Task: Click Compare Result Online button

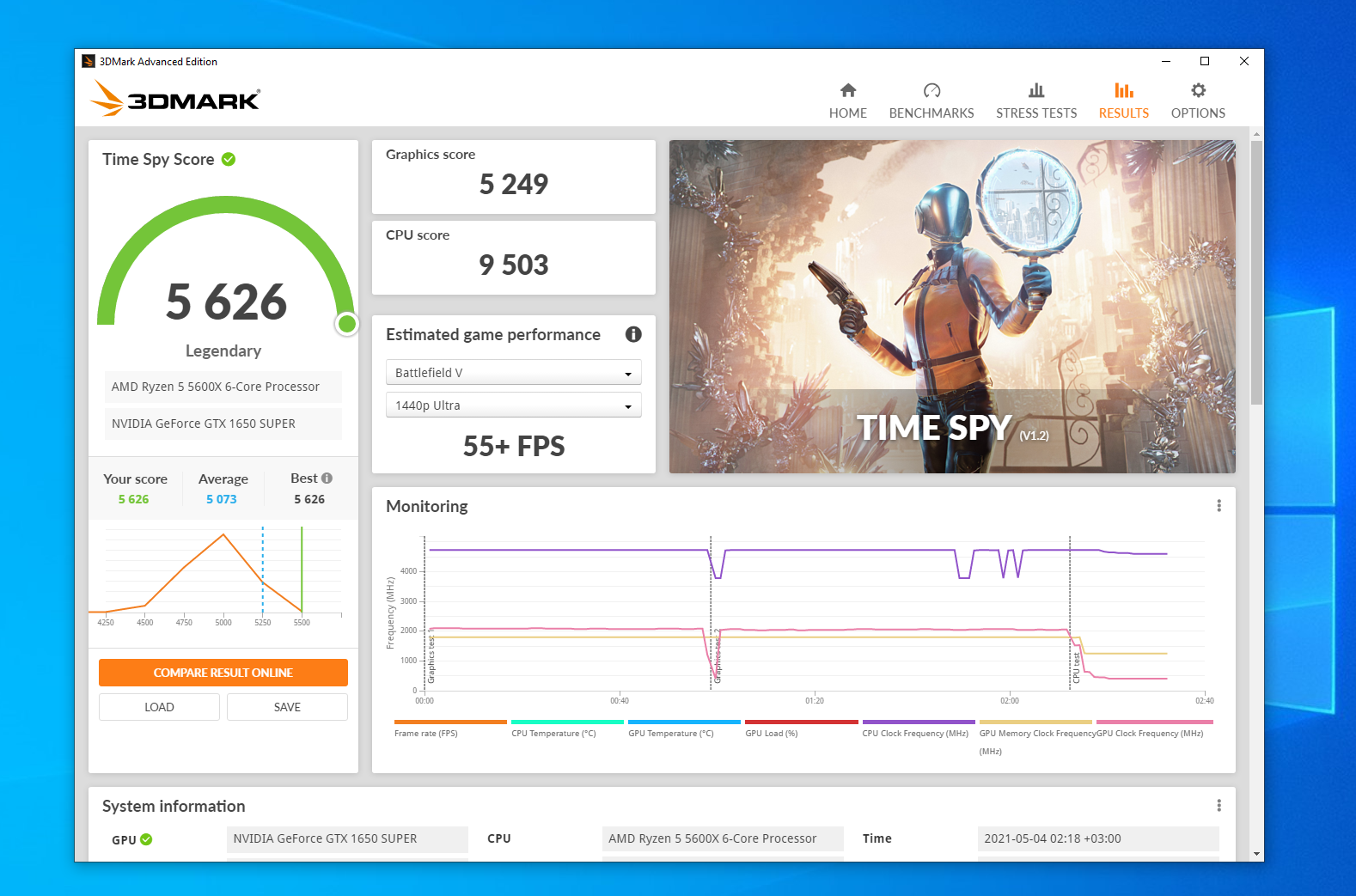Action: 223,673
